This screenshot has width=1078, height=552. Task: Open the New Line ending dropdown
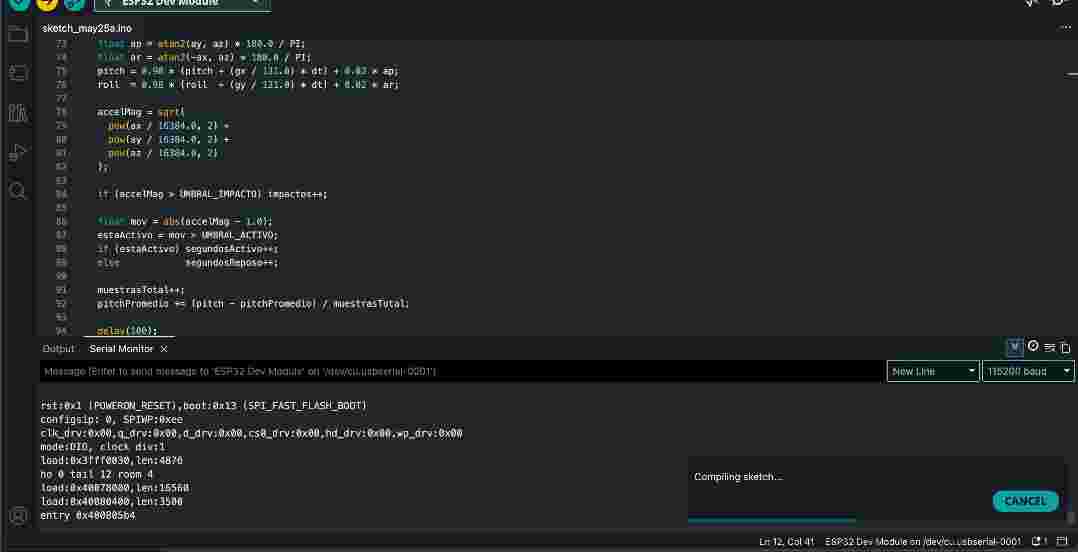933,371
